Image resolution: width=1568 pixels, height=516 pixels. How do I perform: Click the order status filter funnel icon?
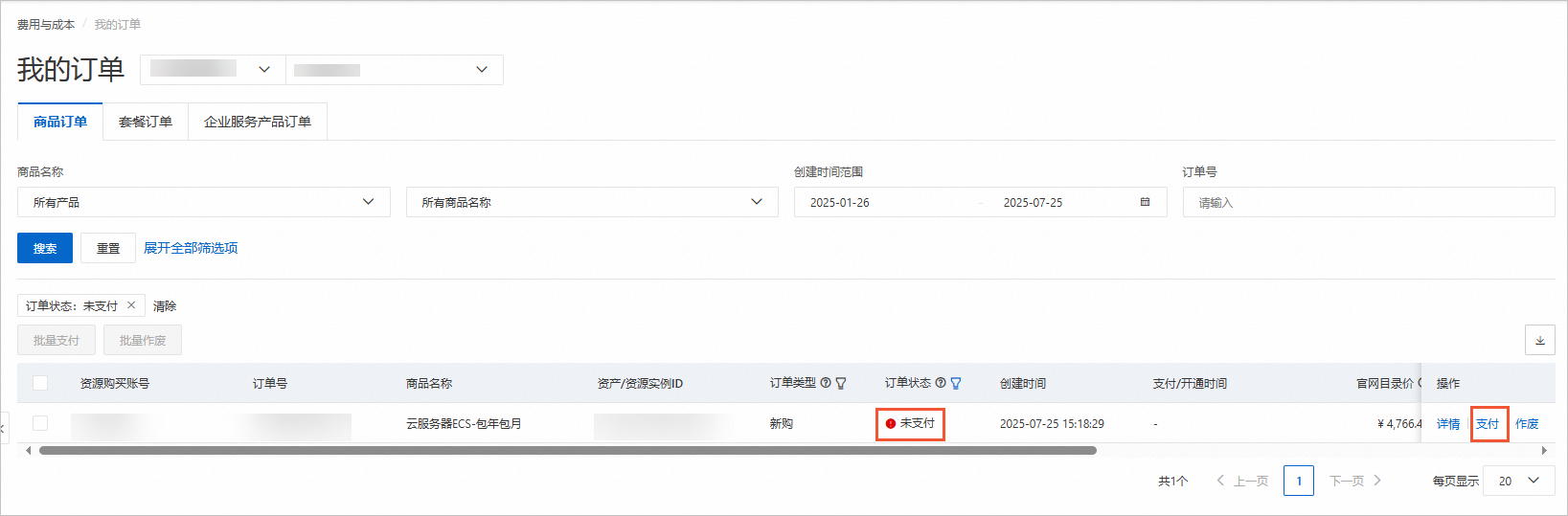(x=956, y=383)
